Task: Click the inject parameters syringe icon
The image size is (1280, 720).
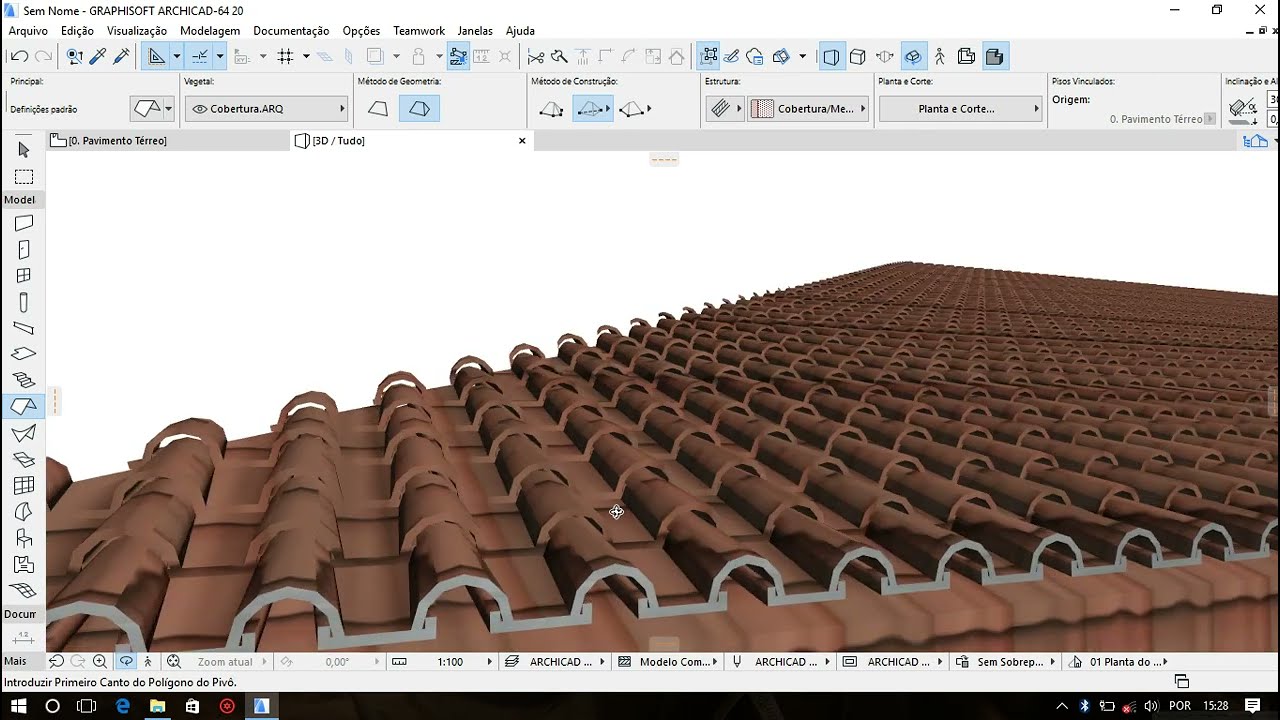Action: point(122,57)
